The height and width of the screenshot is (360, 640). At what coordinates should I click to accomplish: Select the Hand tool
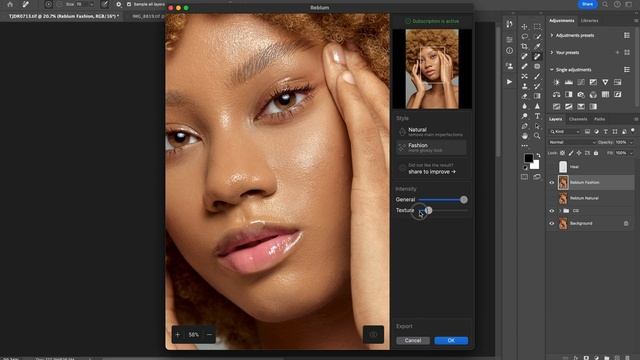524,136
